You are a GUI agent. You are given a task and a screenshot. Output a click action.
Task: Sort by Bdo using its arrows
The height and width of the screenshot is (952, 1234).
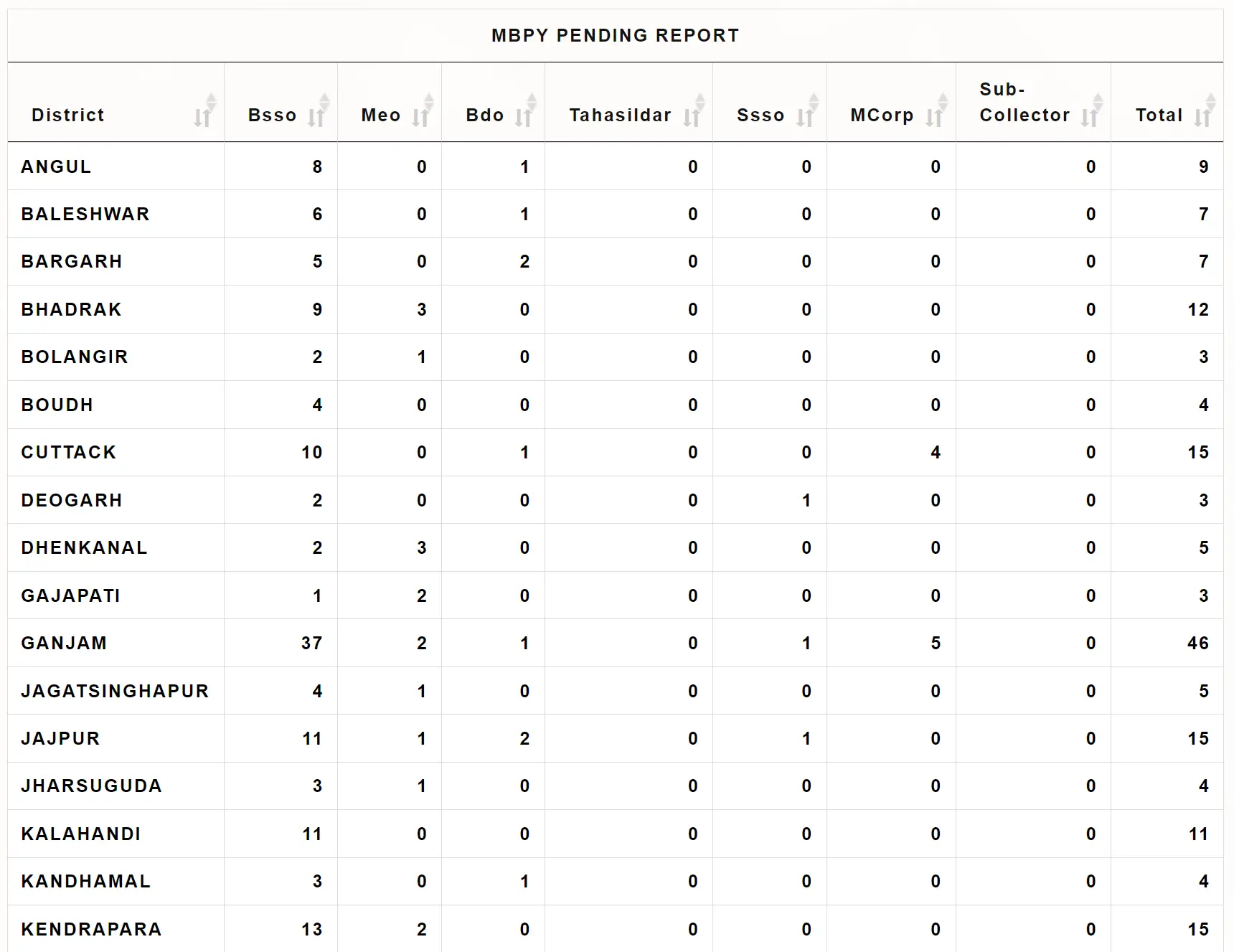(x=526, y=110)
